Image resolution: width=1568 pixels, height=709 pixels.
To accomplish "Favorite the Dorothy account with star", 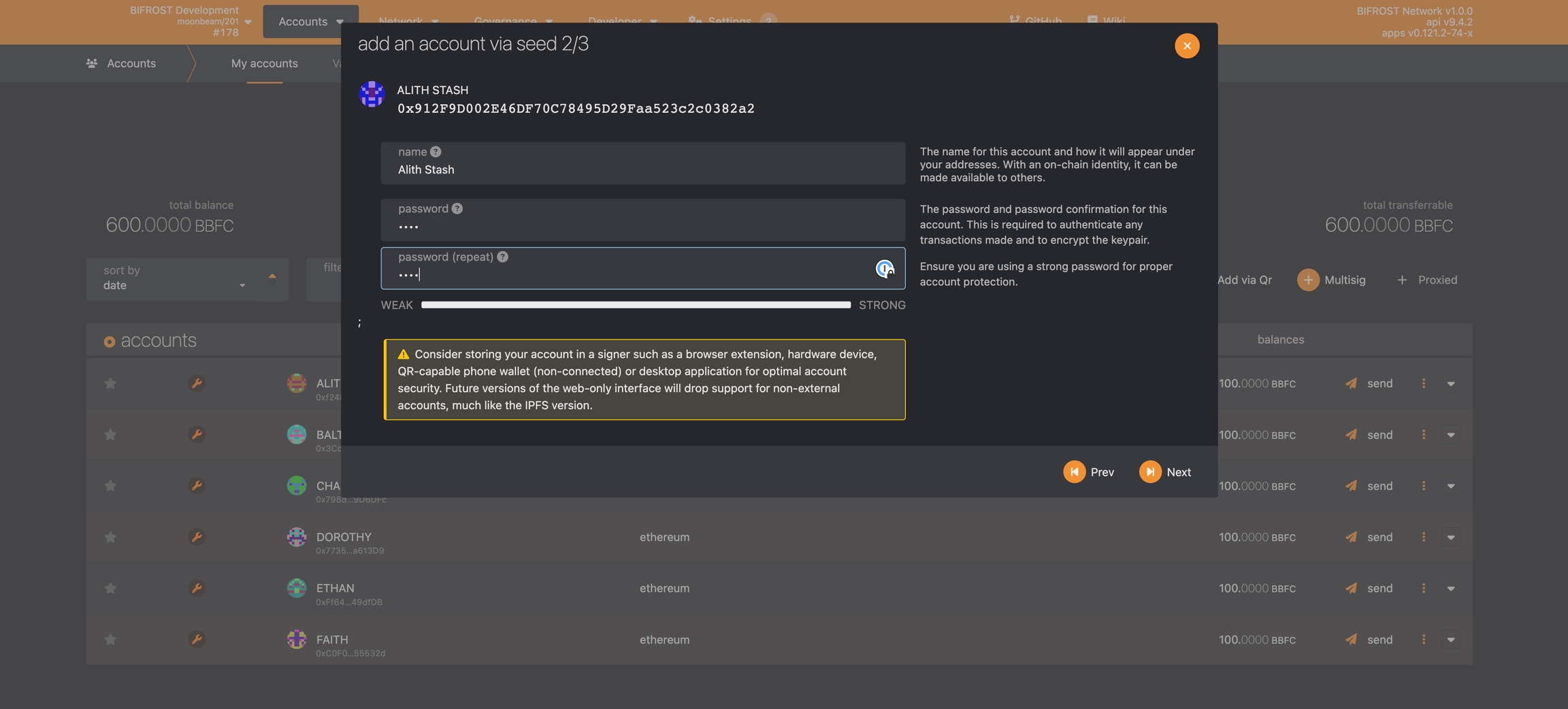I will 110,538.
